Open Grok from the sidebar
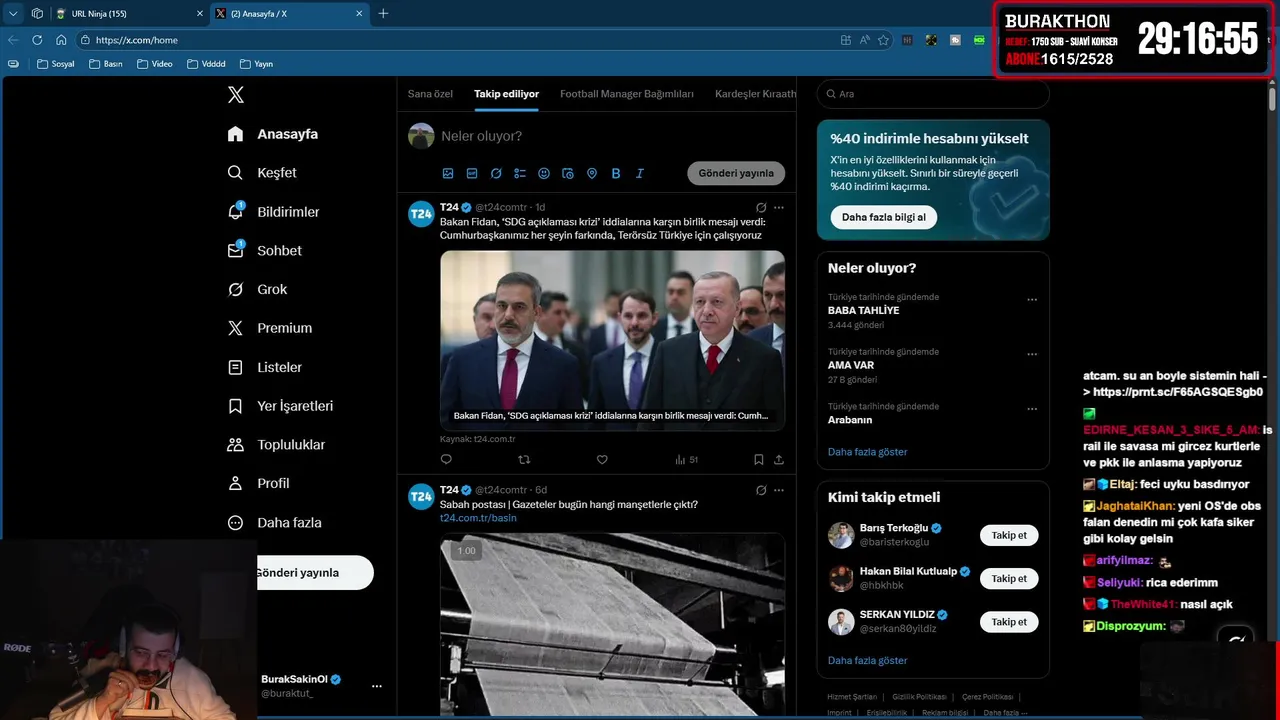 (x=257, y=290)
